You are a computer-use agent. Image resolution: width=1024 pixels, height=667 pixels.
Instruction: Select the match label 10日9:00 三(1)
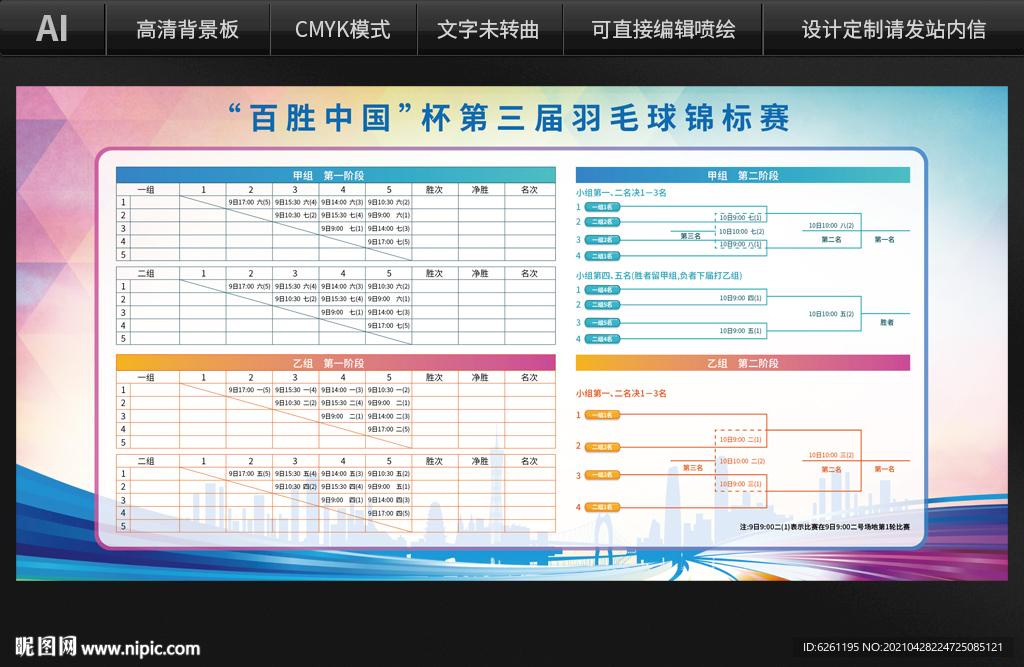click(x=741, y=484)
